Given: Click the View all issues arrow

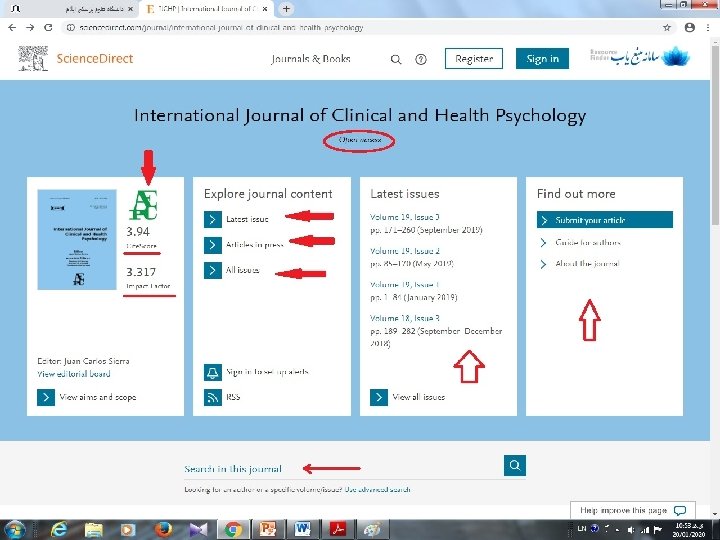Looking at the screenshot, I should (379, 397).
